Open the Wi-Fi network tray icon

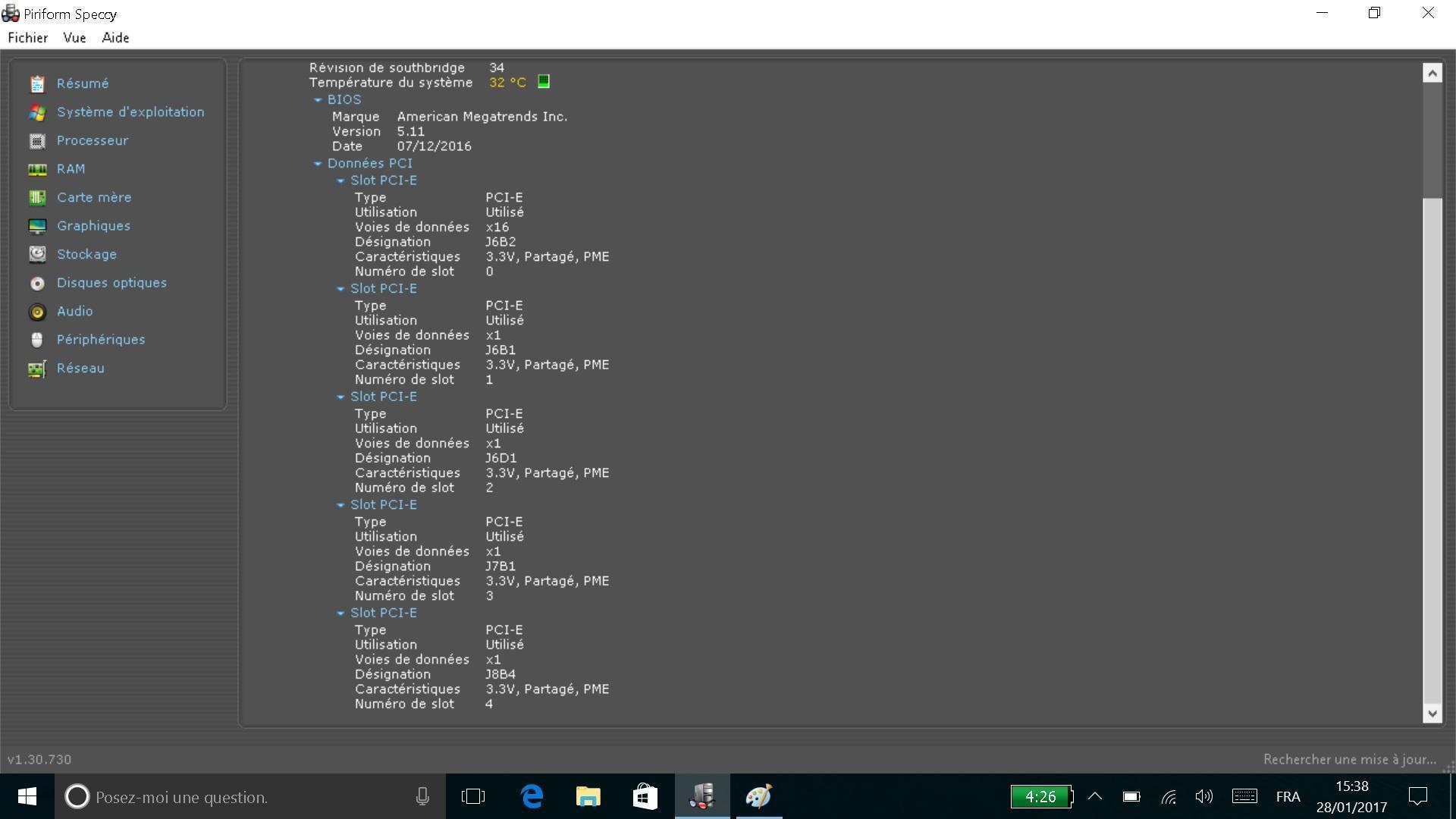(x=1169, y=796)
